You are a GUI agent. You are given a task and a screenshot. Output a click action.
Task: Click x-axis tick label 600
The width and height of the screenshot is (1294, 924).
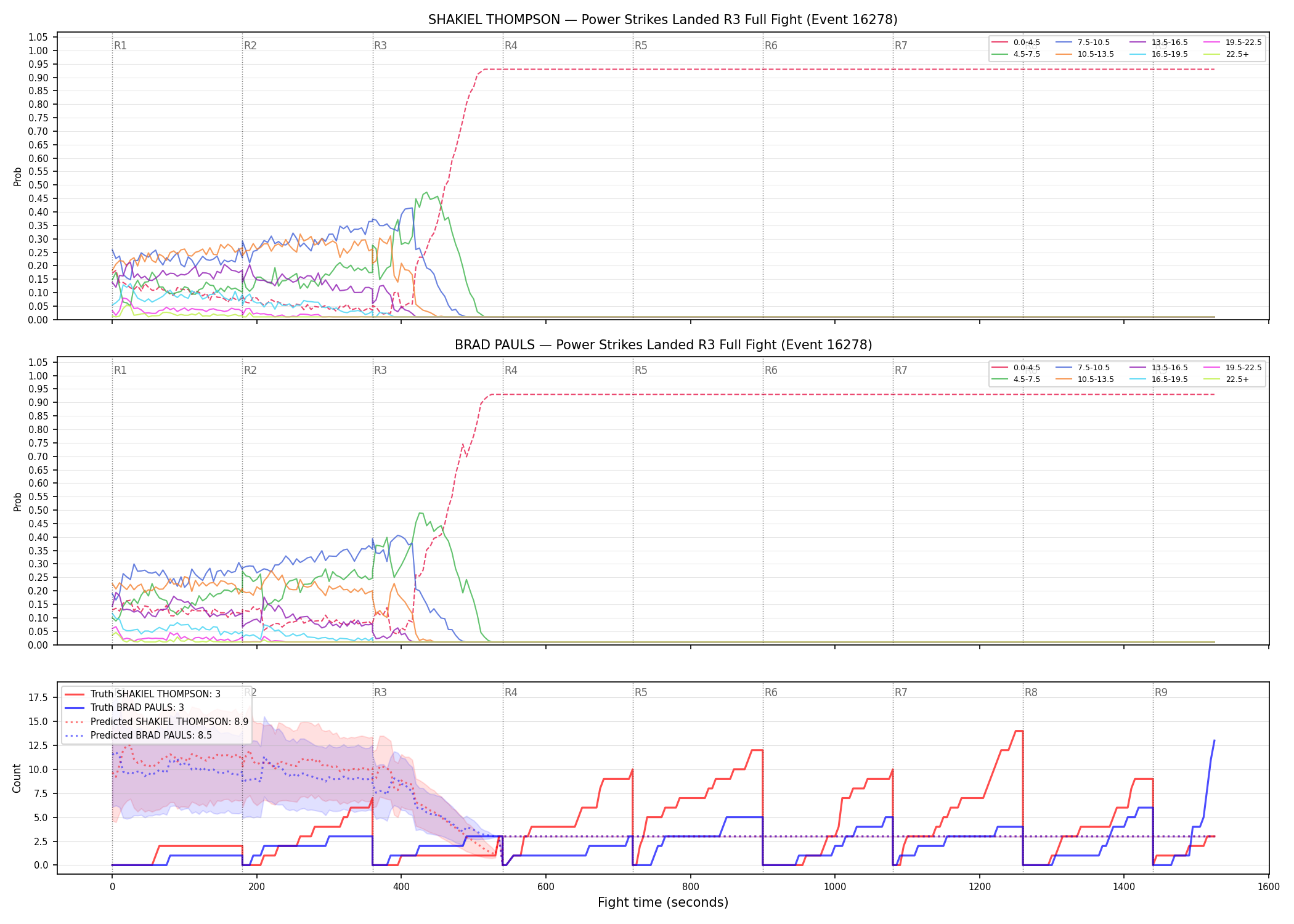[546, 887]
